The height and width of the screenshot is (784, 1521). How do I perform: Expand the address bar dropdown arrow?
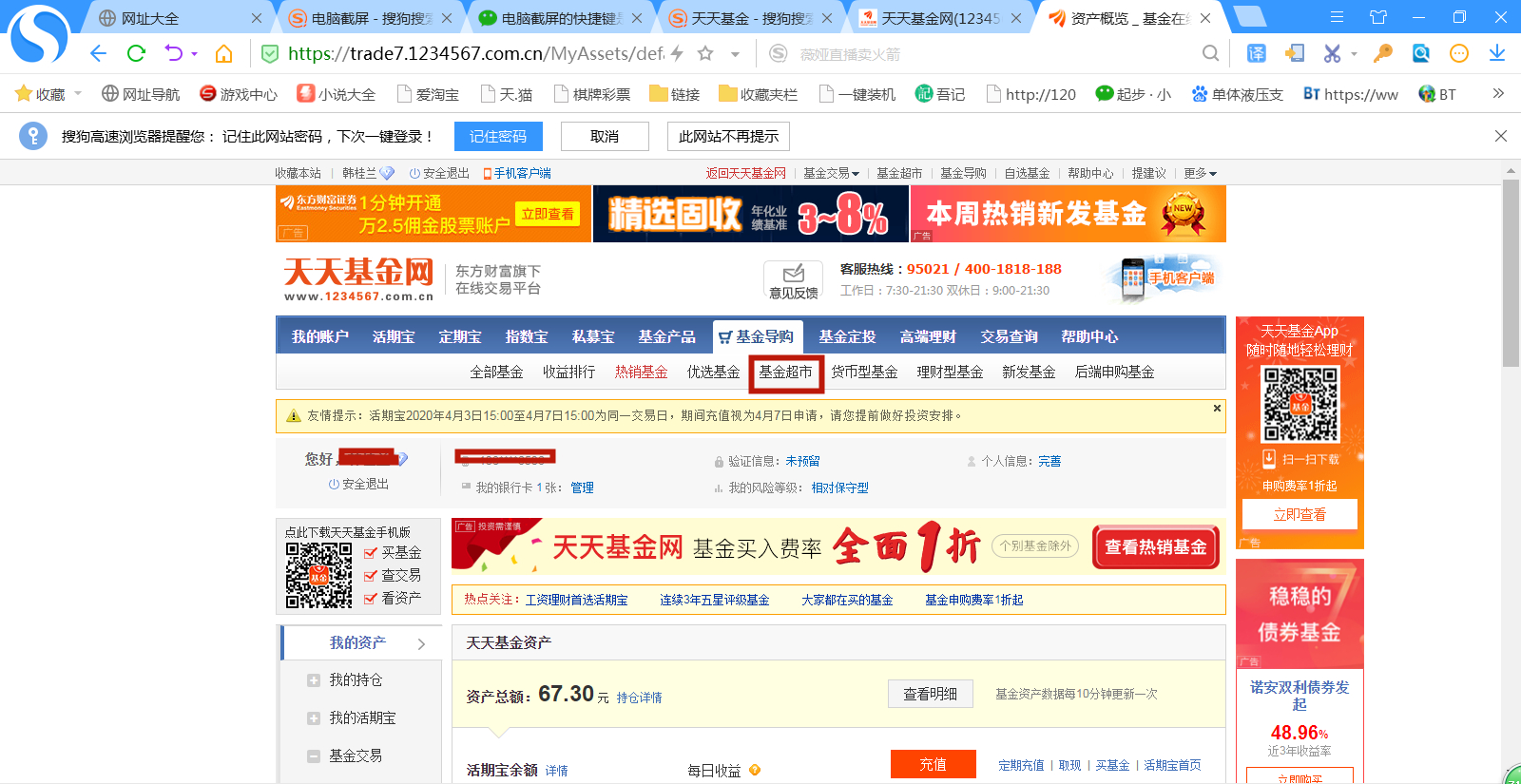(x=733, y=54)
